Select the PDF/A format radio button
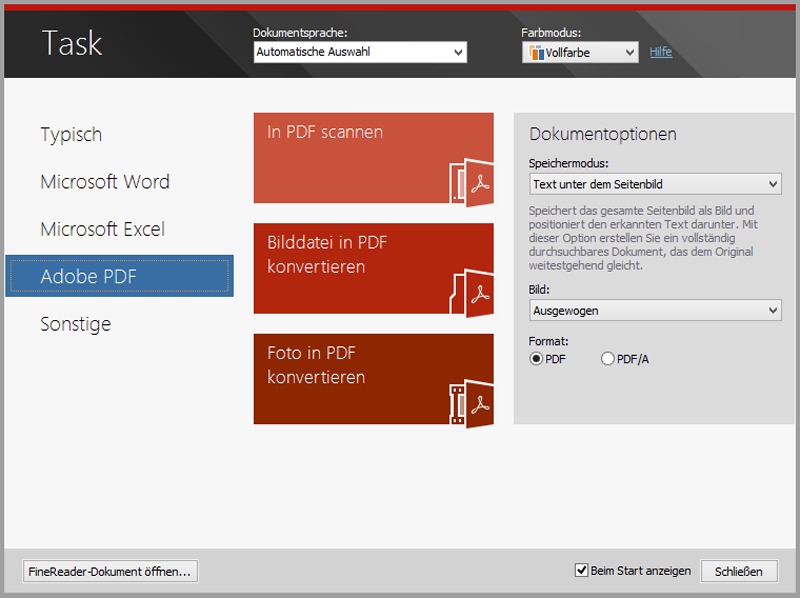Screen dimensions: 800x598 pos(608,359)
